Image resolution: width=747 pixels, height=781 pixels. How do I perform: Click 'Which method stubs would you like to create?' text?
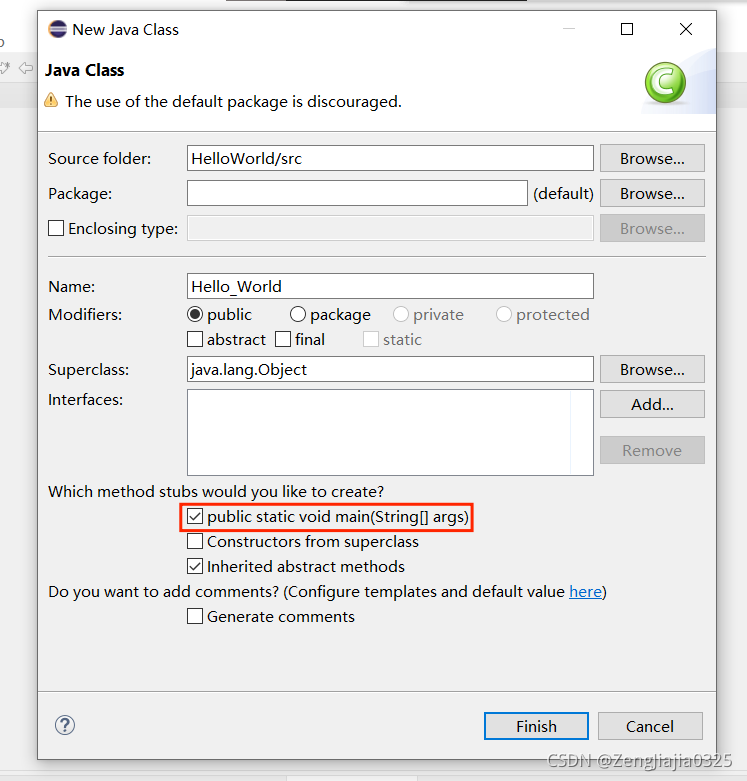click(x=216, y=492)
